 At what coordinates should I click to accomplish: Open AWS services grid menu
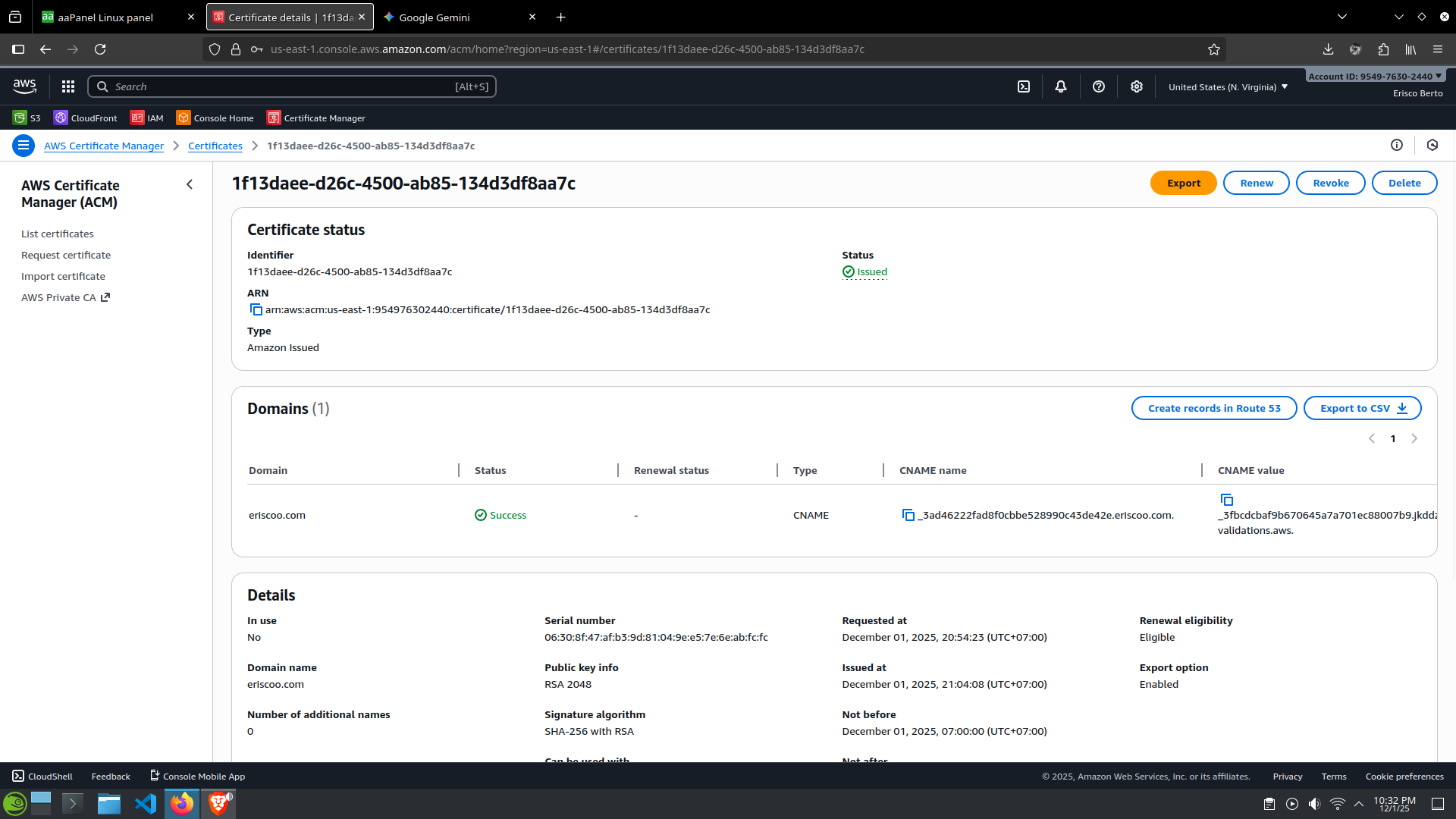68,87
